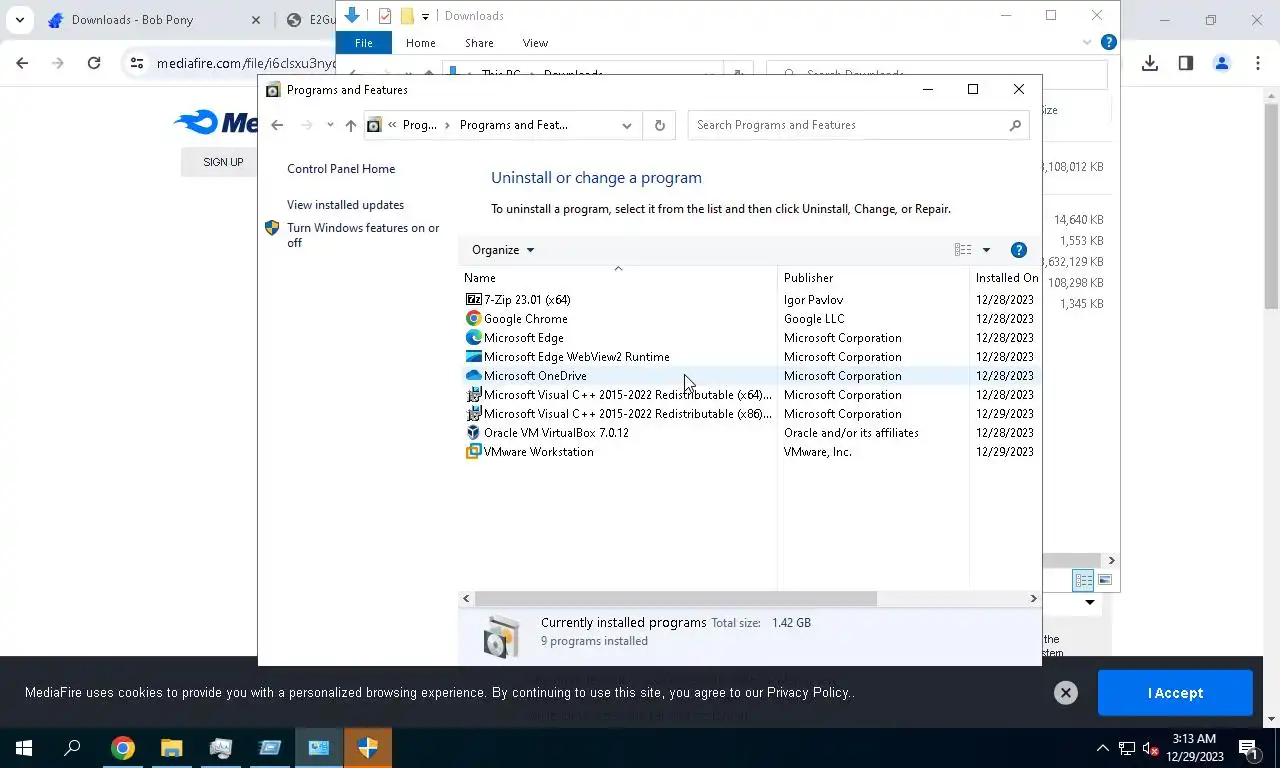This screenshot has width=1280, height=768.
Task: Select the Google Chrome entry icon
Action: pyautogui.click(x=474, y=319)
